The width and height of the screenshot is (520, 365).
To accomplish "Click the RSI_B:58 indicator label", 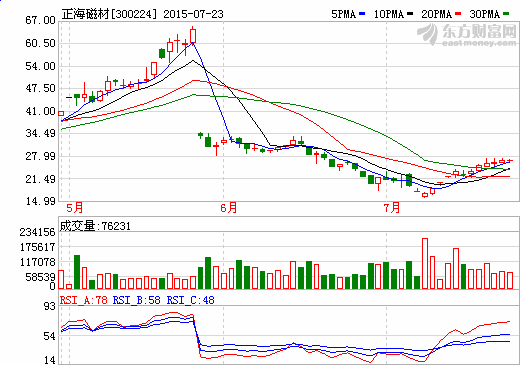I will (137, 300).
